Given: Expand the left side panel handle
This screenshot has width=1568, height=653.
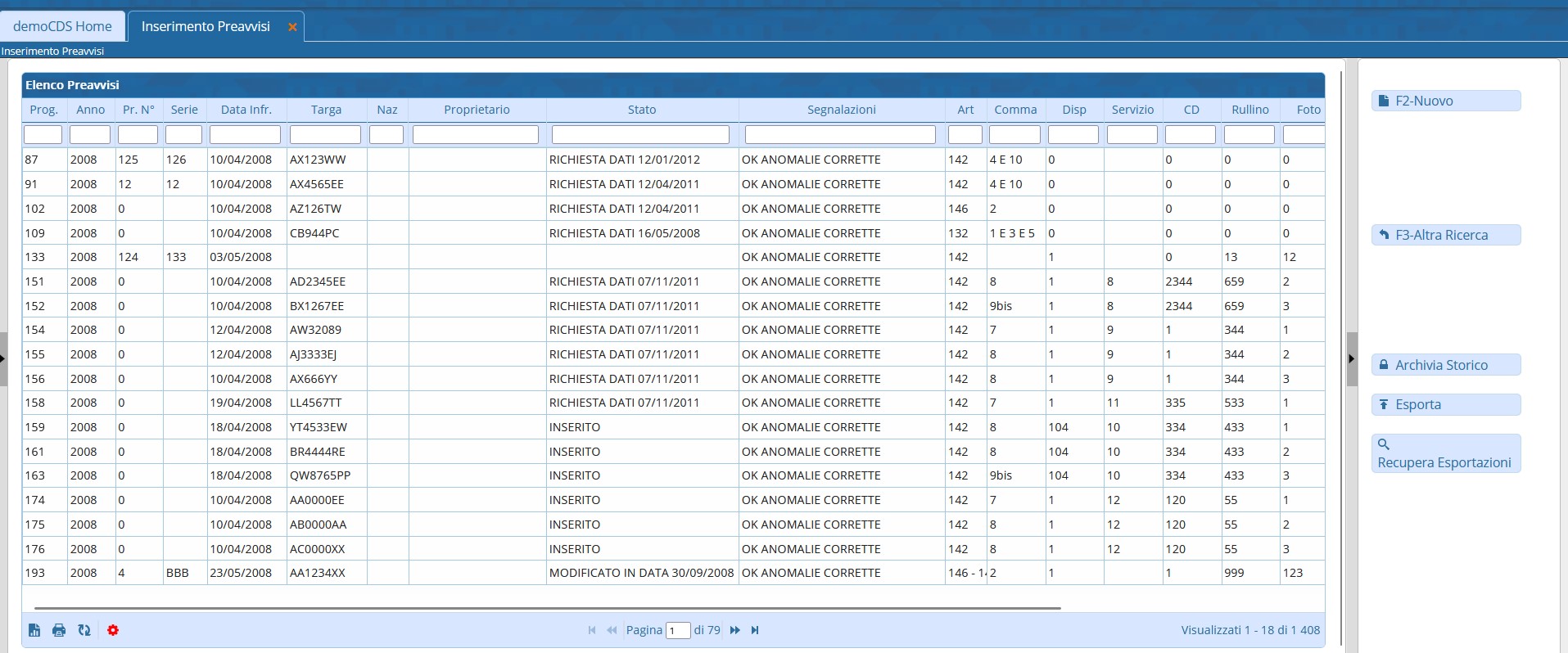Looking at the screenshot, I should 3,358.
